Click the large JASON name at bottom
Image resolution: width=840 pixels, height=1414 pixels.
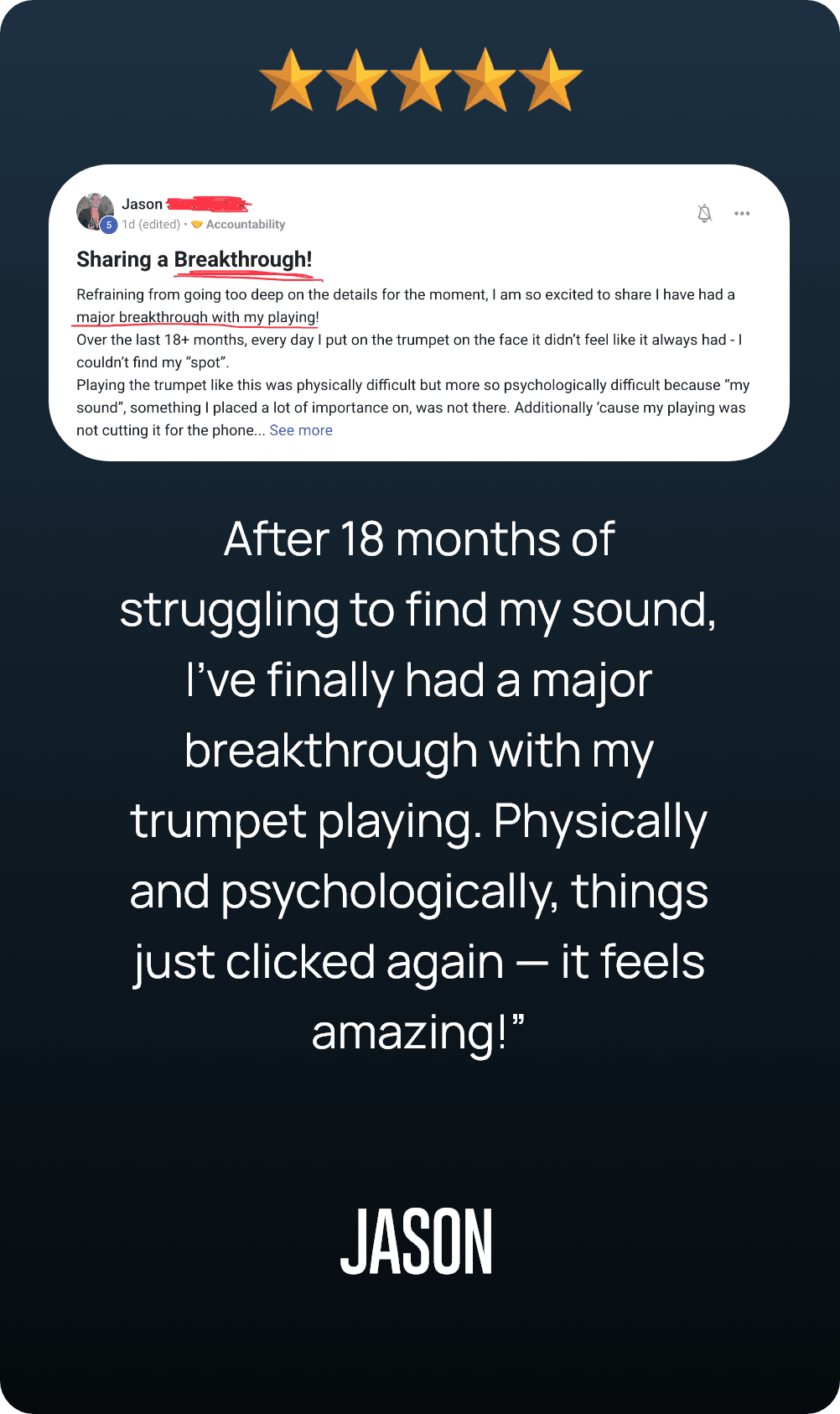(x=417, y=1242)
